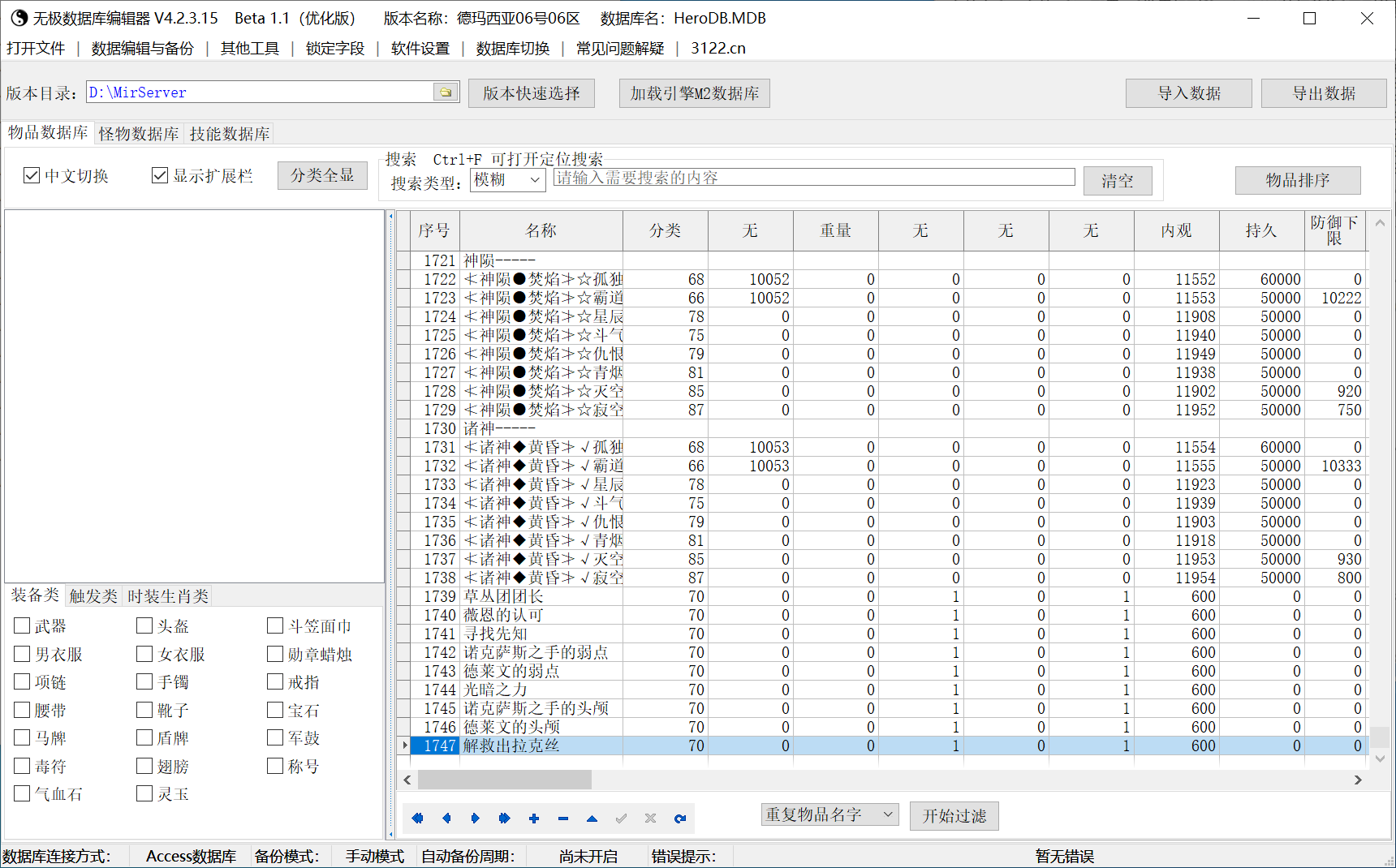The image size is (1396, 868).
Task: Toggle 中文切换 checkbox
Action: [32, 175]
